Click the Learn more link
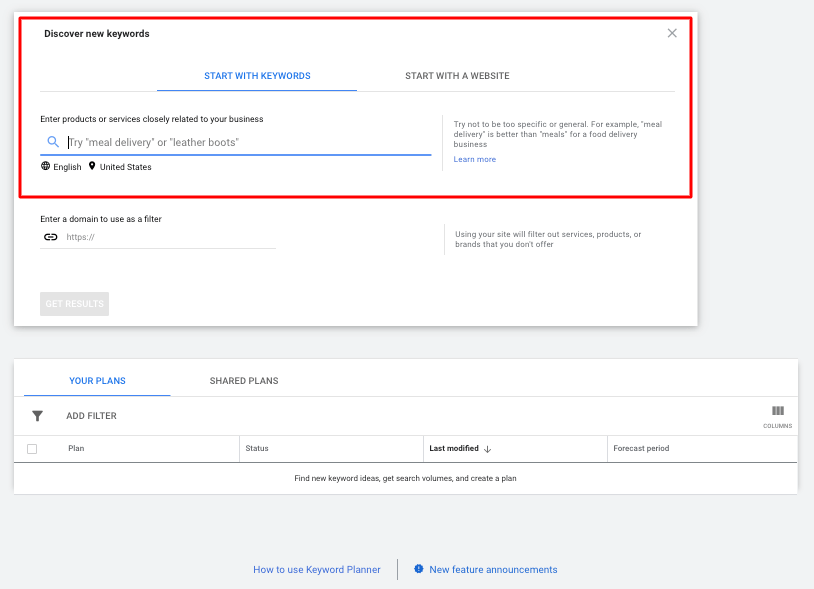The height and width of the screenshot is (589, 814). pos(474,159)
